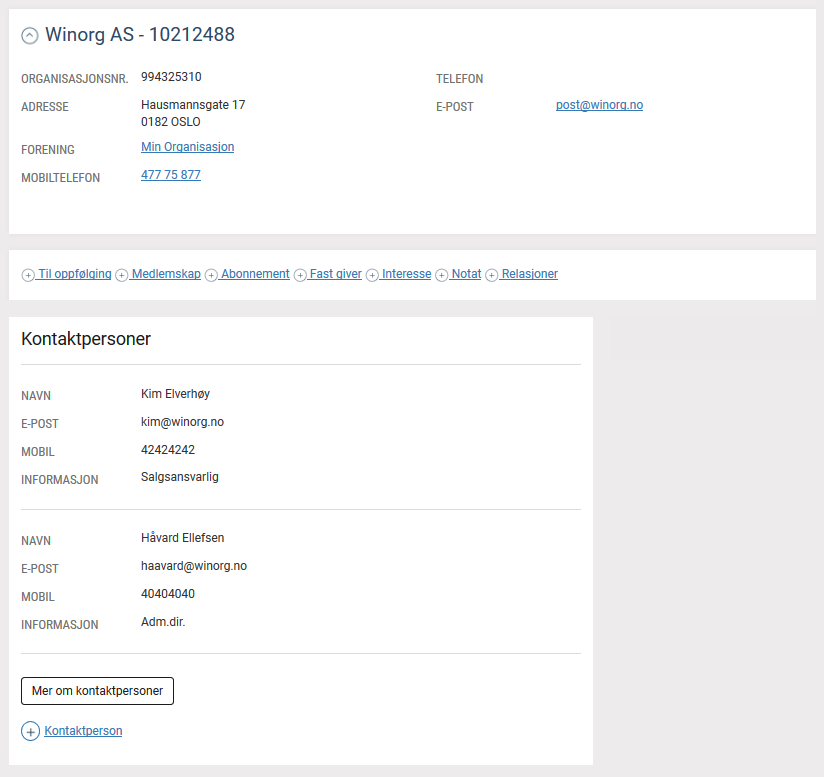Add a Medlemskap via its link
The height and width of the screenshot is (777, 824).
pyautogui.click(x=166, y=274)
